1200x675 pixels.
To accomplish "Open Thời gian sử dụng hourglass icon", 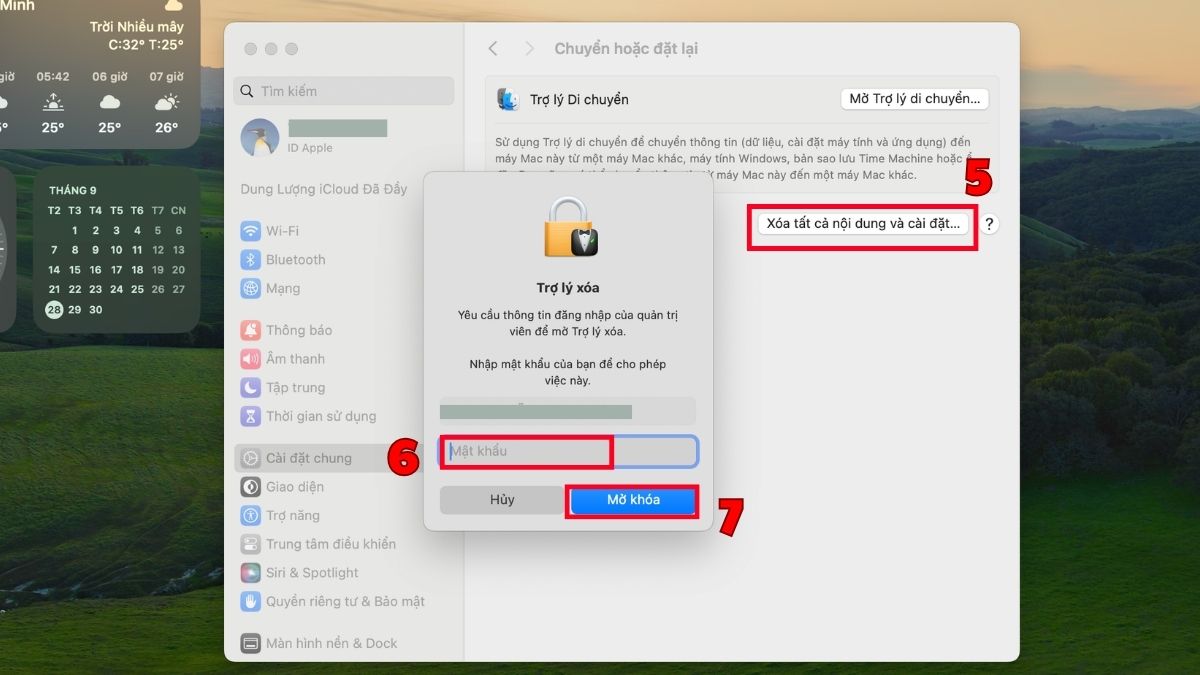I will pyautogui.click(x=250, y=416).
